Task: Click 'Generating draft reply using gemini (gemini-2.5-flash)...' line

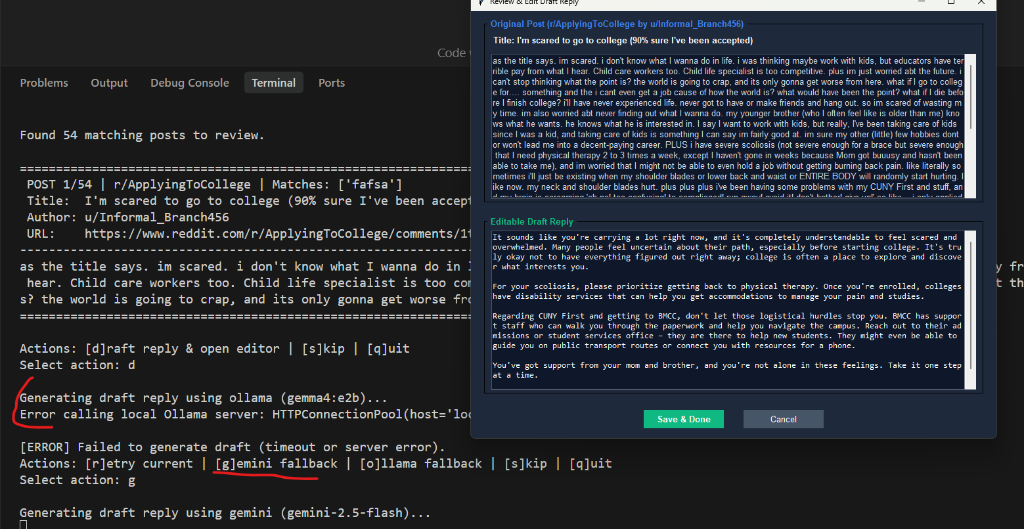Action: (225, 513)
